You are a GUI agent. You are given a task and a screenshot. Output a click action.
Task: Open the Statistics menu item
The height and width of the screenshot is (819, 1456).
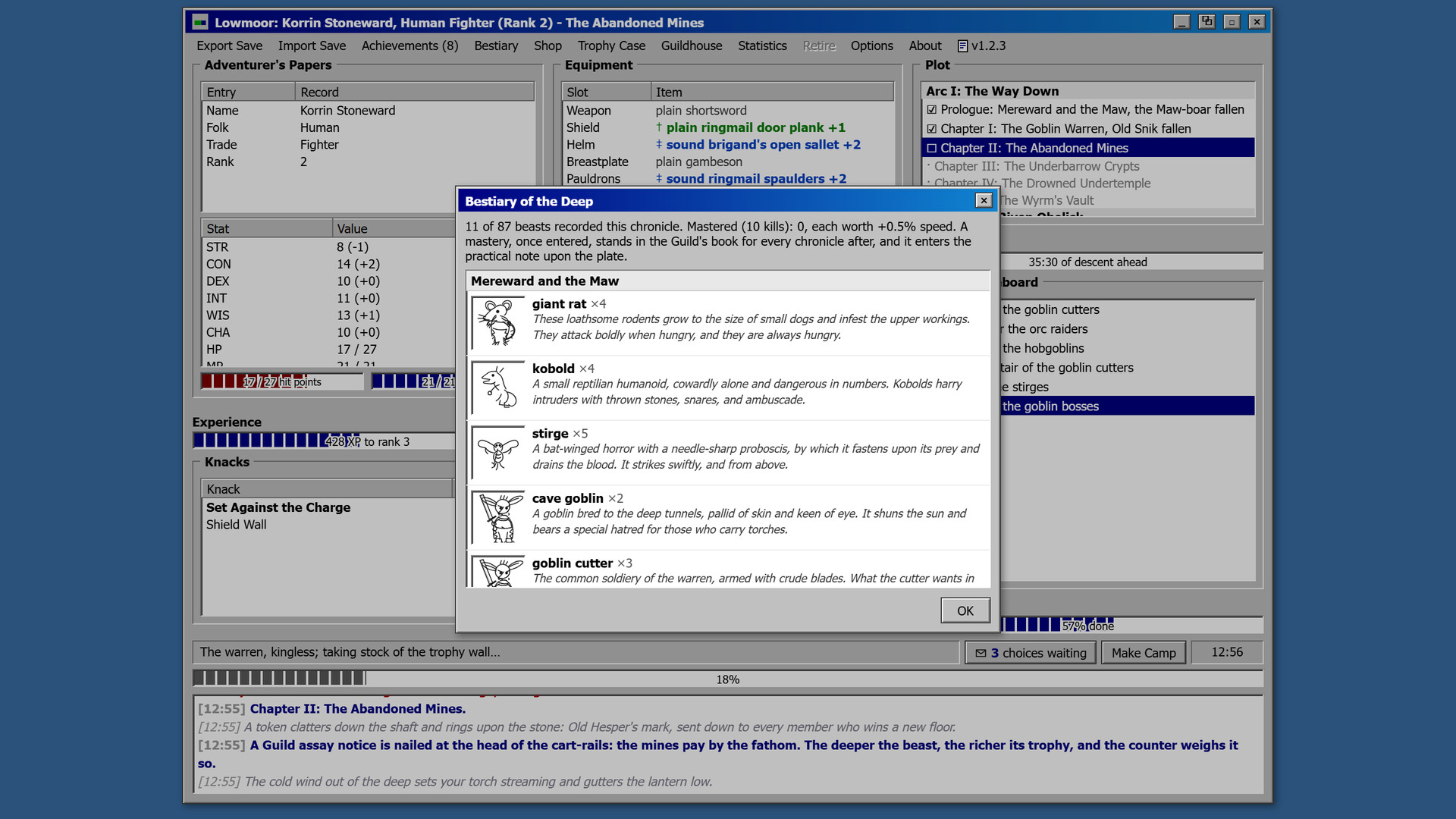762,45
